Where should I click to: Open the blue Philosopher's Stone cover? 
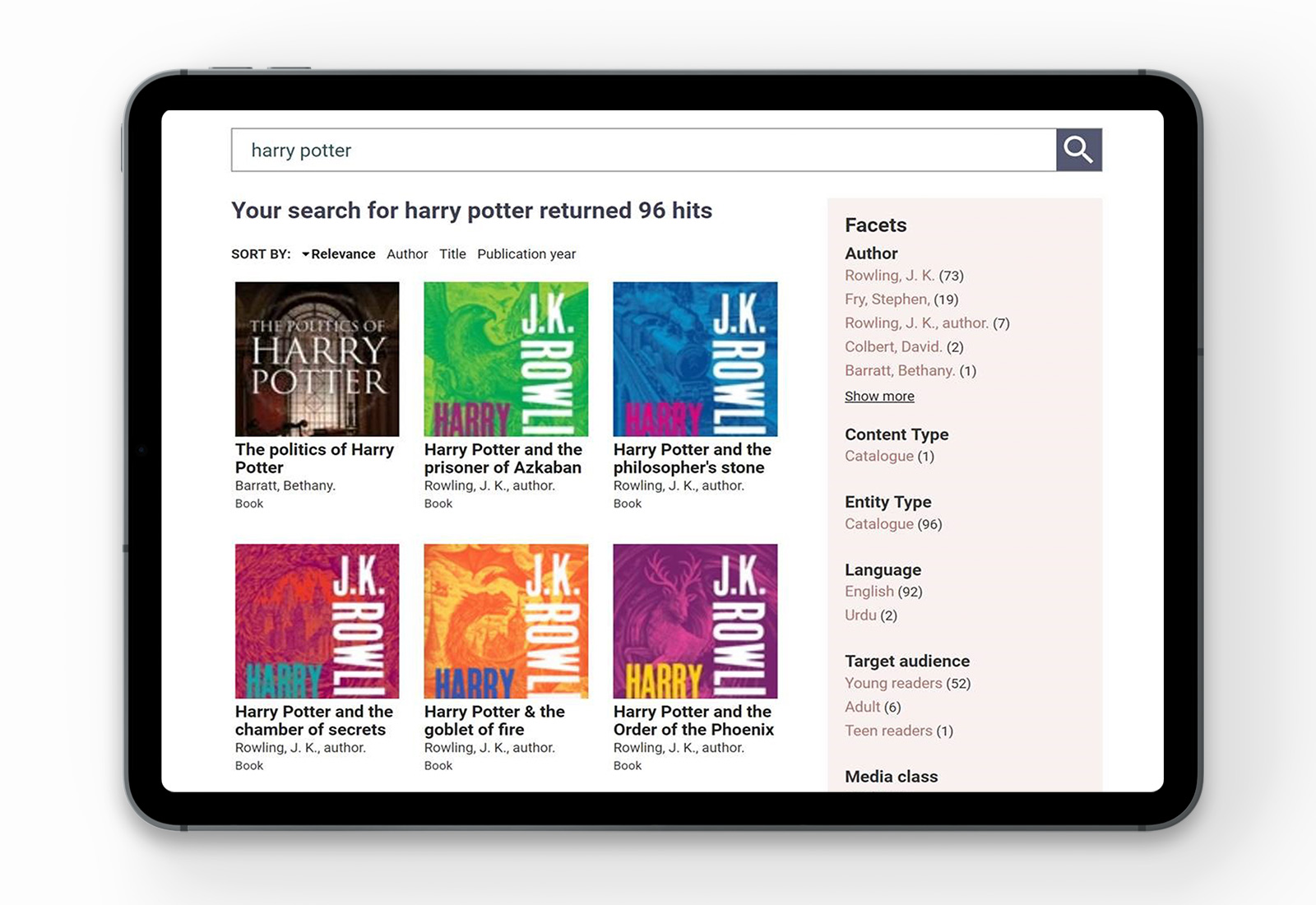[695, 359]
